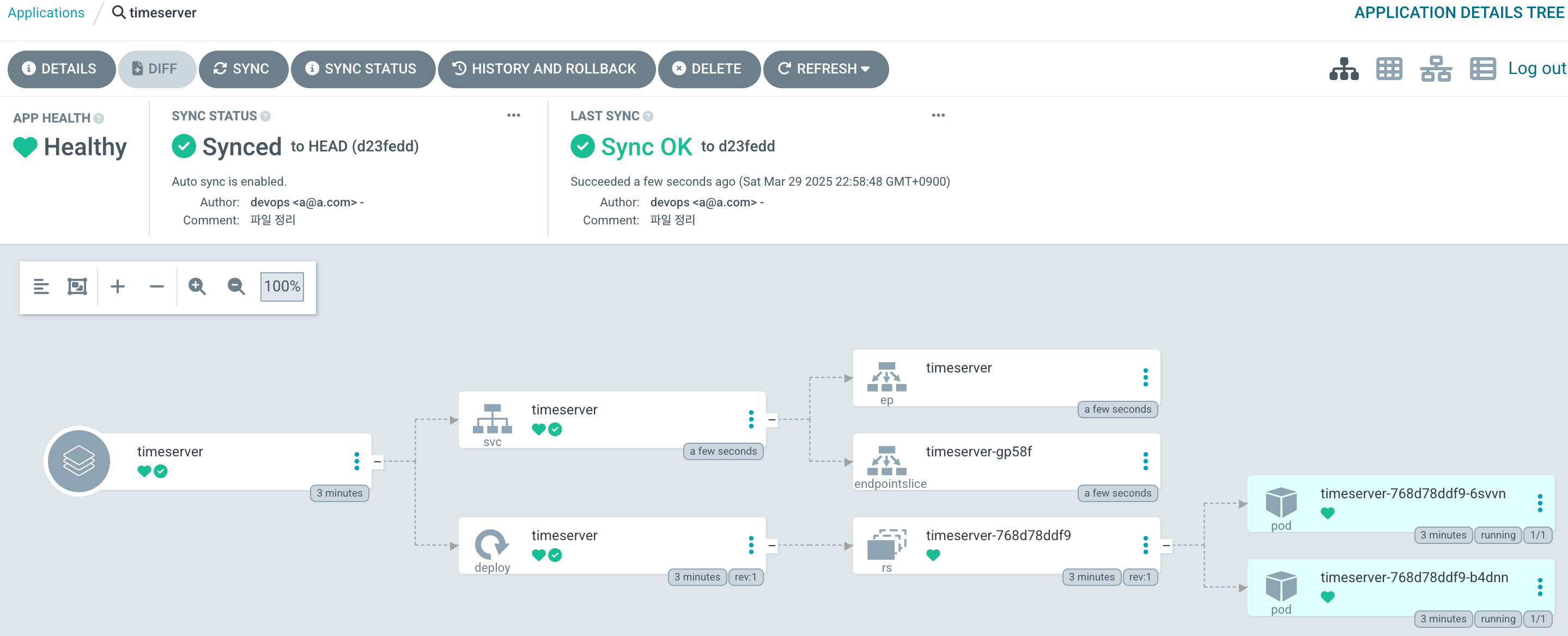This screenshot has width=1568, height=636.
Task: Click 1/1 badge on pod b4dnn
Action: click(x=1537, y=619)
